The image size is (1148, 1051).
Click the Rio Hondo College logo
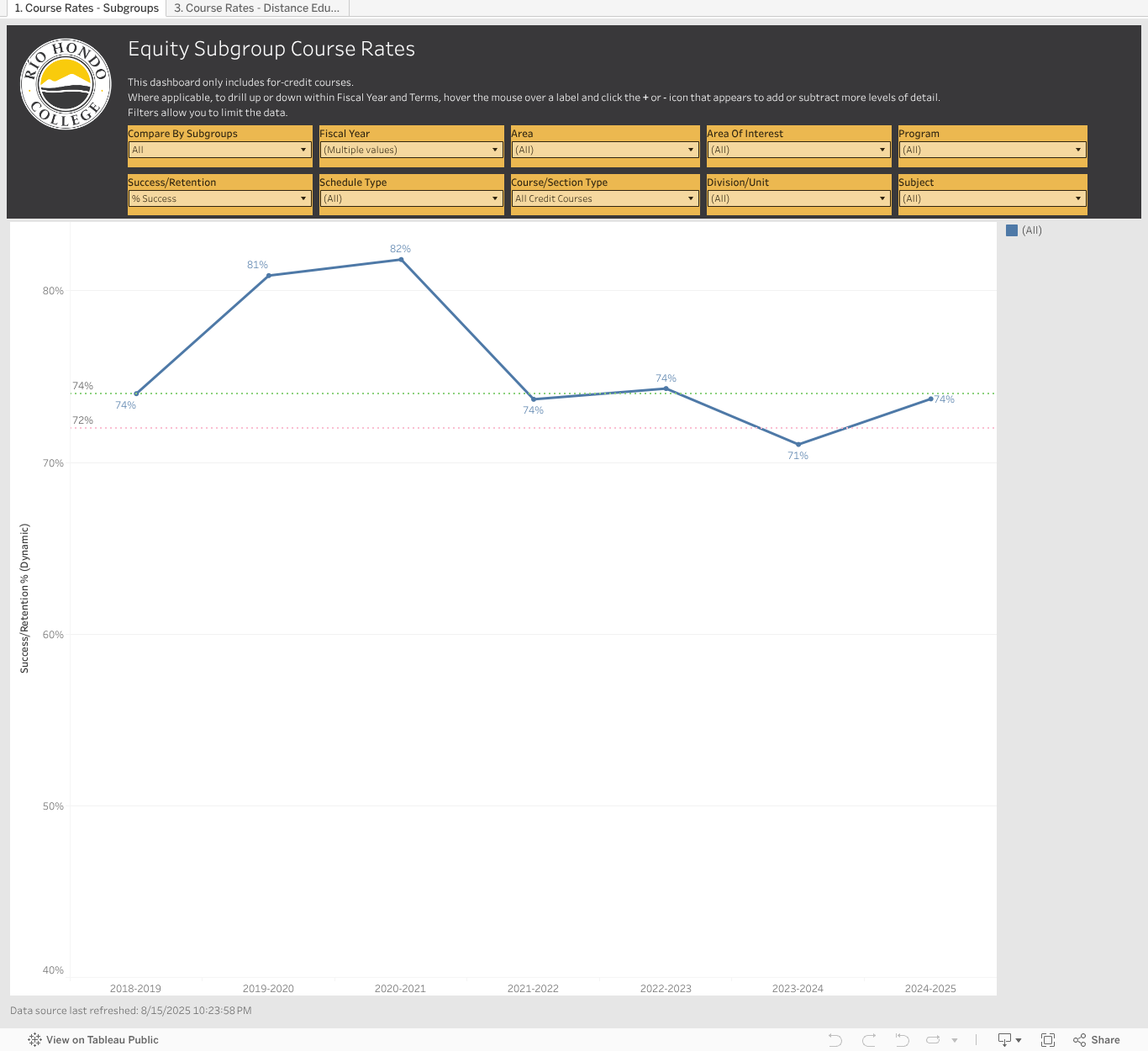(66, 84)
